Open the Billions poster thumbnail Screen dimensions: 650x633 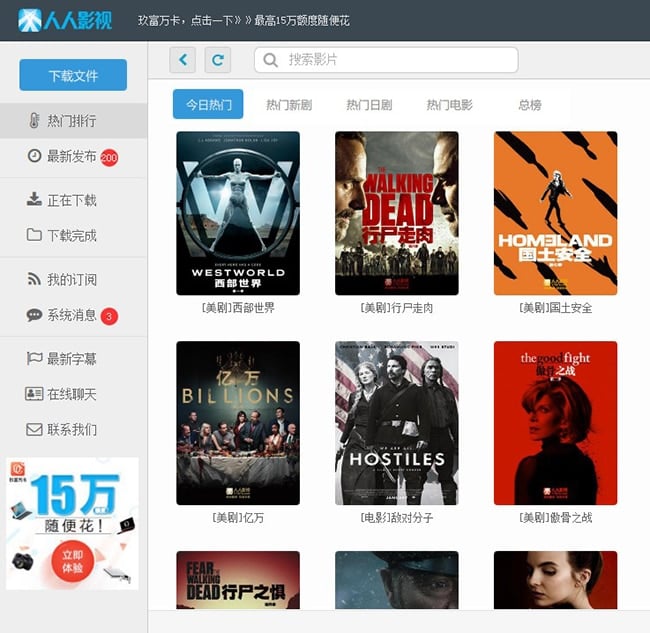238,423
